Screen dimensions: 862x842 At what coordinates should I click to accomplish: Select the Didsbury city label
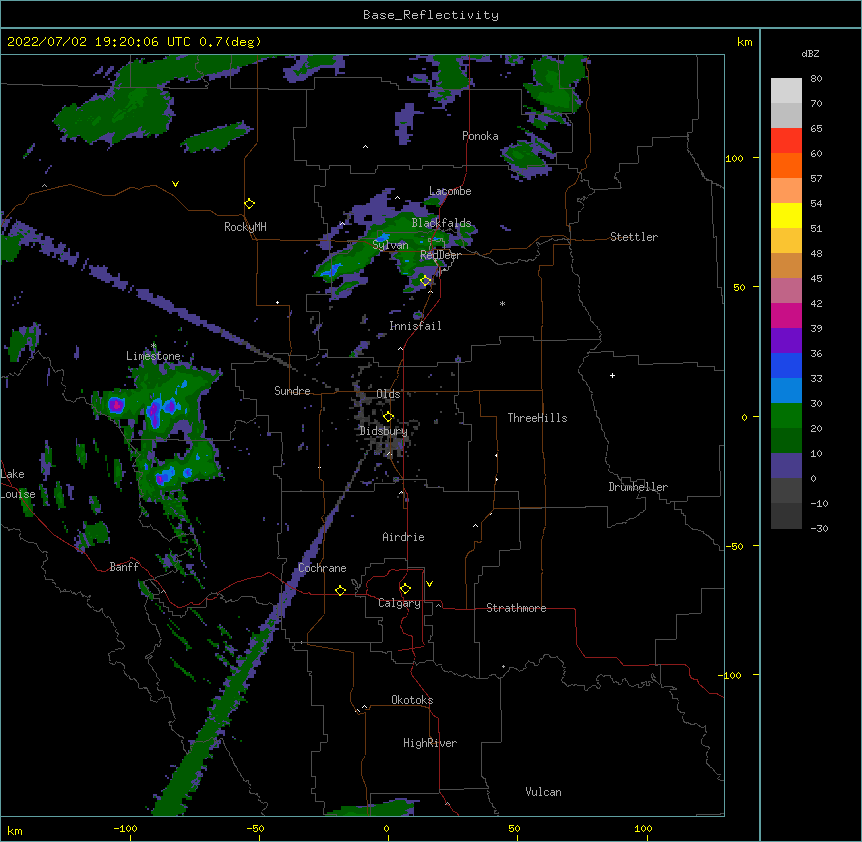(383, 431)
